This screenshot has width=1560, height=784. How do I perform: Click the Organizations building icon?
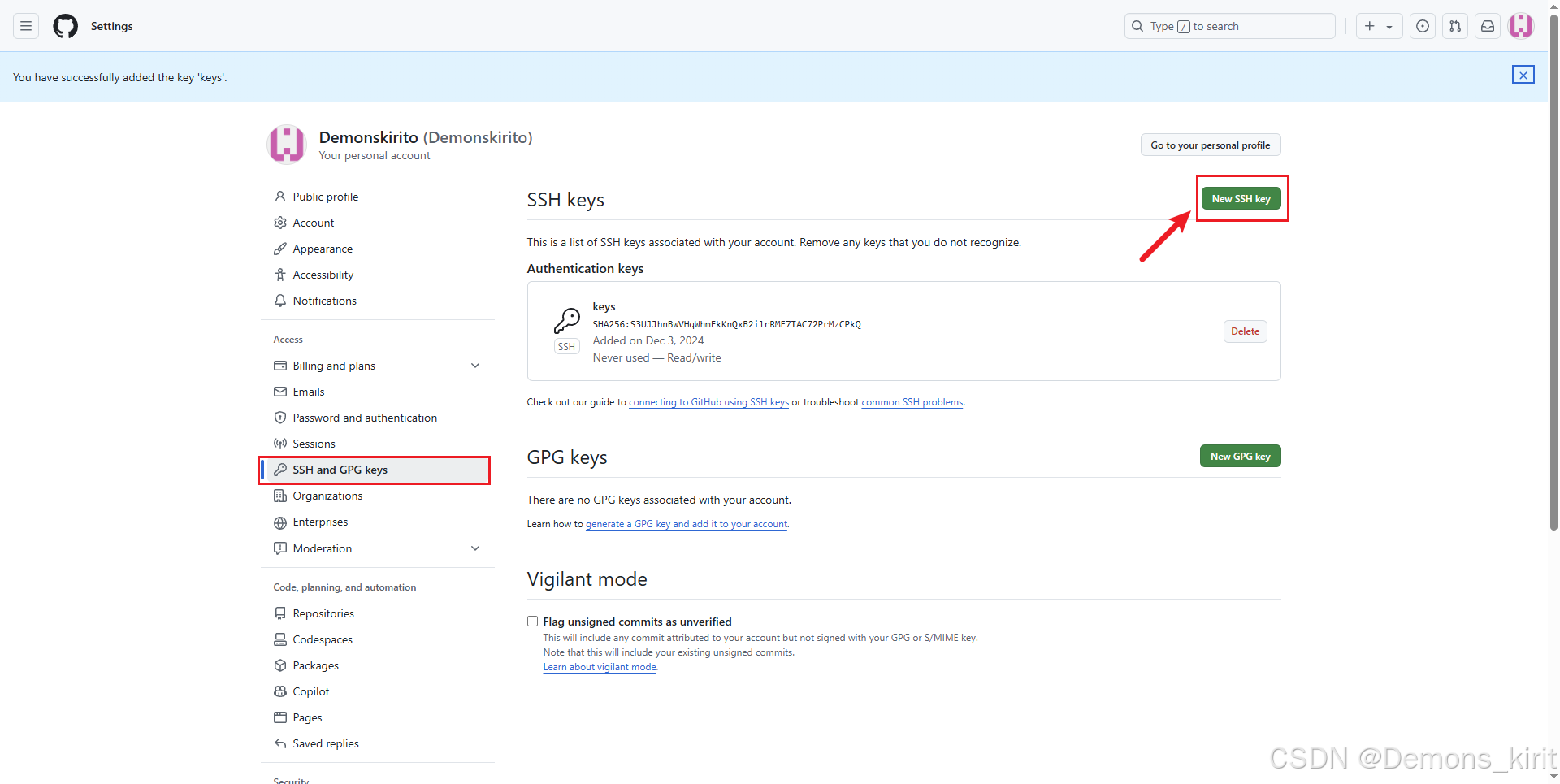280,496
